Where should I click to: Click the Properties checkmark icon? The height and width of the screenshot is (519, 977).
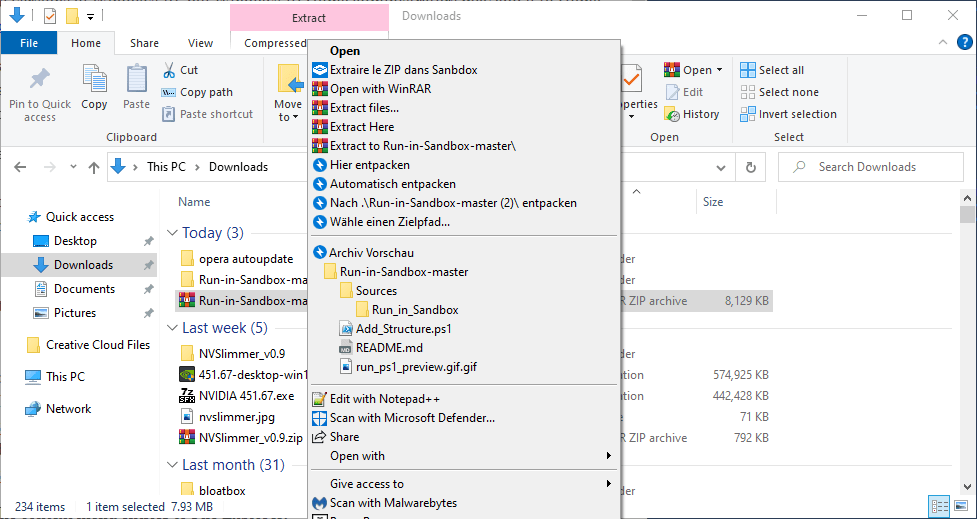click(x=631, y=79)
